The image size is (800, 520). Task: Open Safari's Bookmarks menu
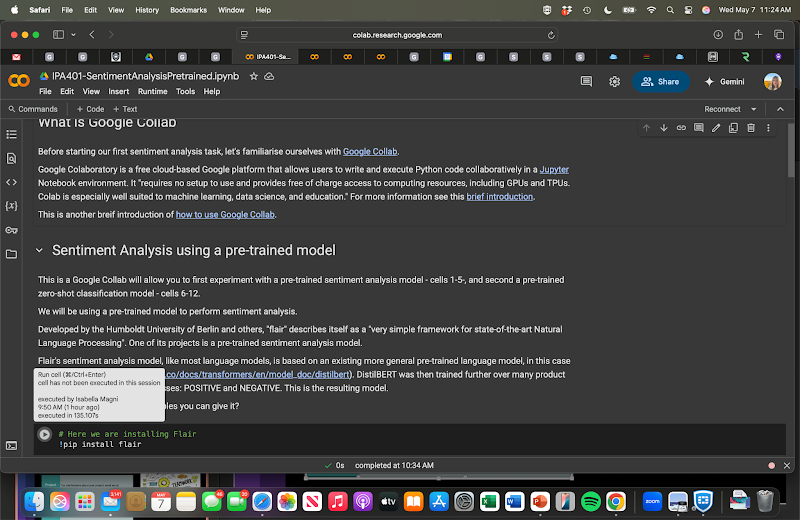click(x=188, y=10)
